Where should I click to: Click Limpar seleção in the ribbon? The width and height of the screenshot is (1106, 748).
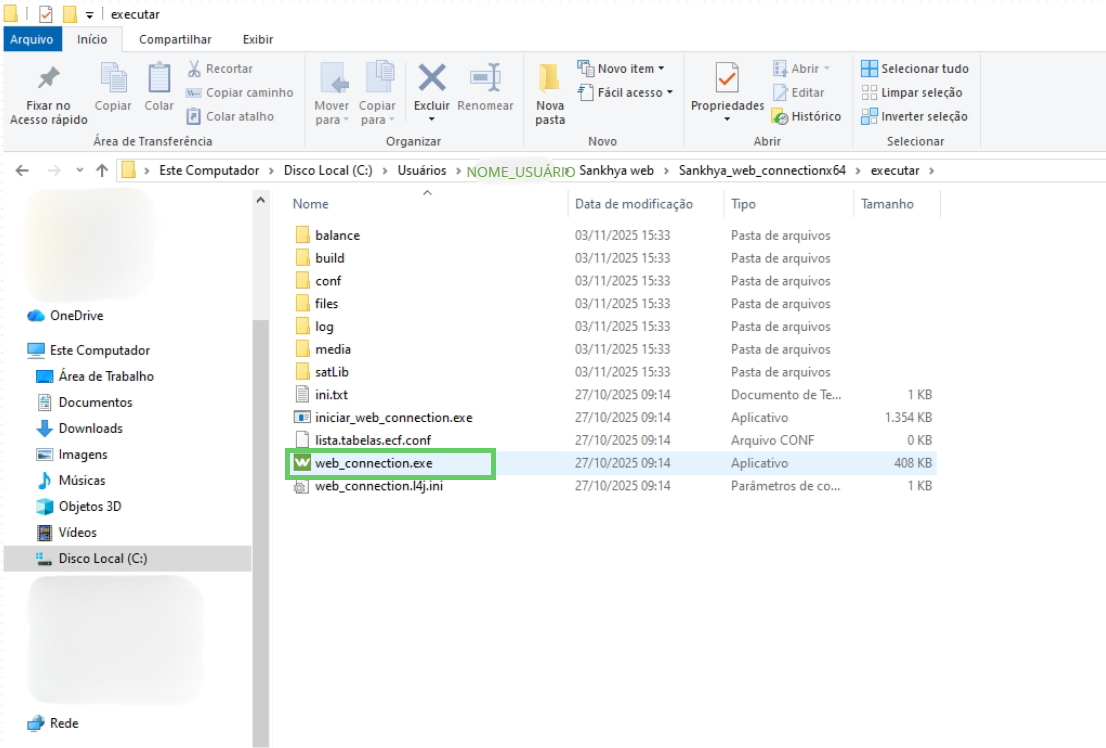point(911,92)
